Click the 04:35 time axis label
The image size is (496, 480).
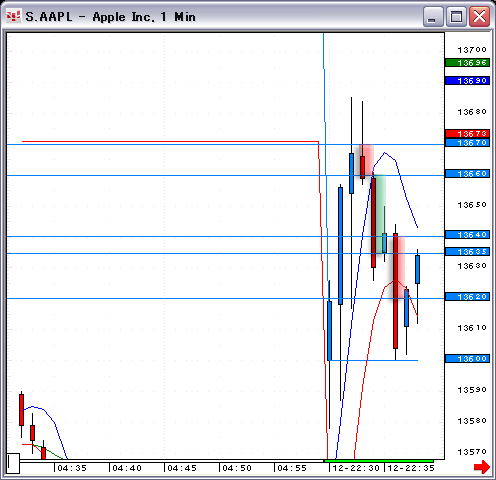(x=72, y=468)
